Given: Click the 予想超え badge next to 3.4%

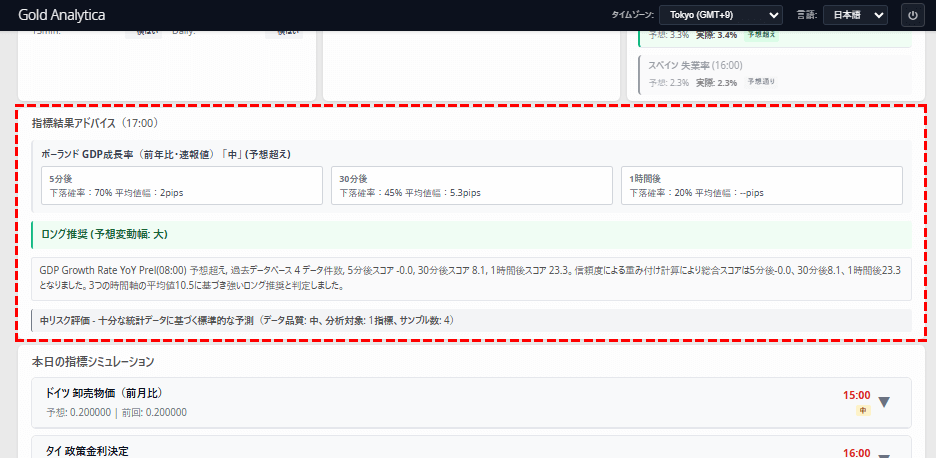Looking at the screenshot, I should click(x=762, y=35).
